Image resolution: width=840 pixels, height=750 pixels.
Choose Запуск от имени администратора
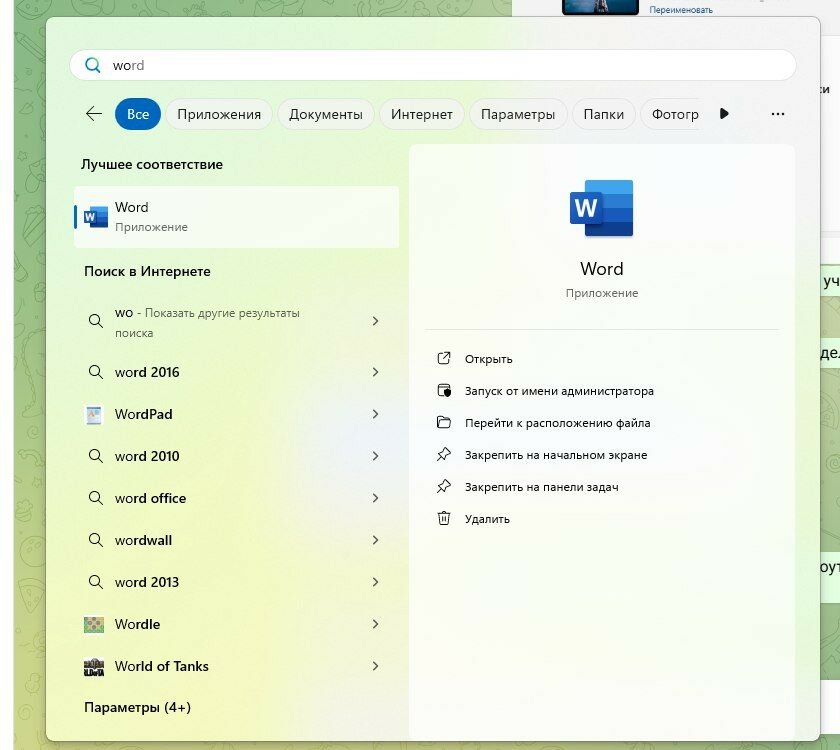[559, 391]
